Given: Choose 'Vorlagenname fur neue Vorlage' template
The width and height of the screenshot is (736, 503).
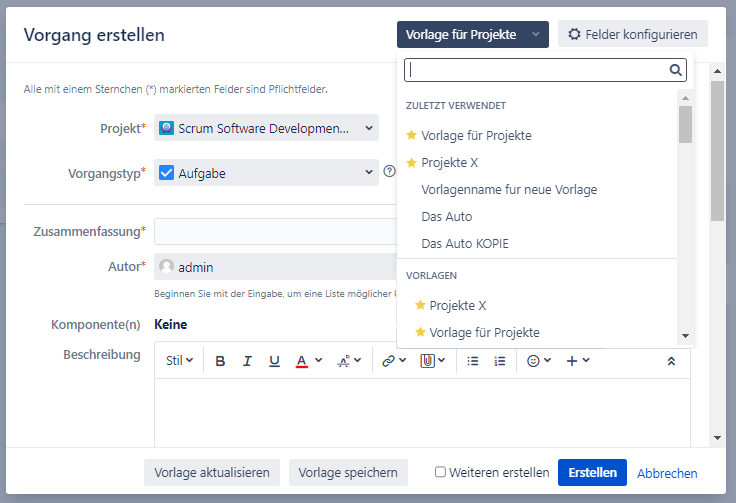Looking at the screenshot, I should pos(509,189).
